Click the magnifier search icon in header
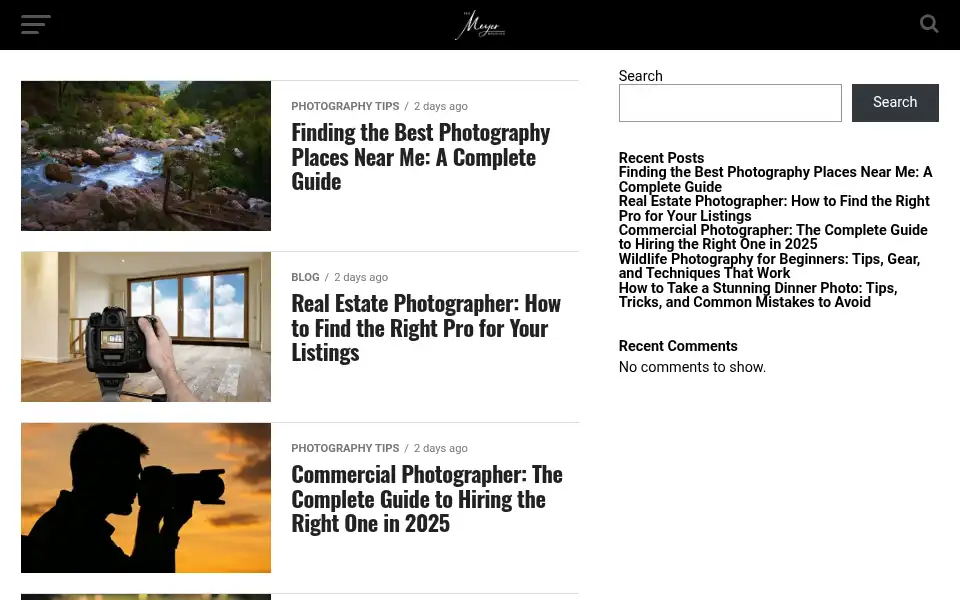The height and width of the screenshot is (600, 960). pyautogui.click(x=929, y=24)
